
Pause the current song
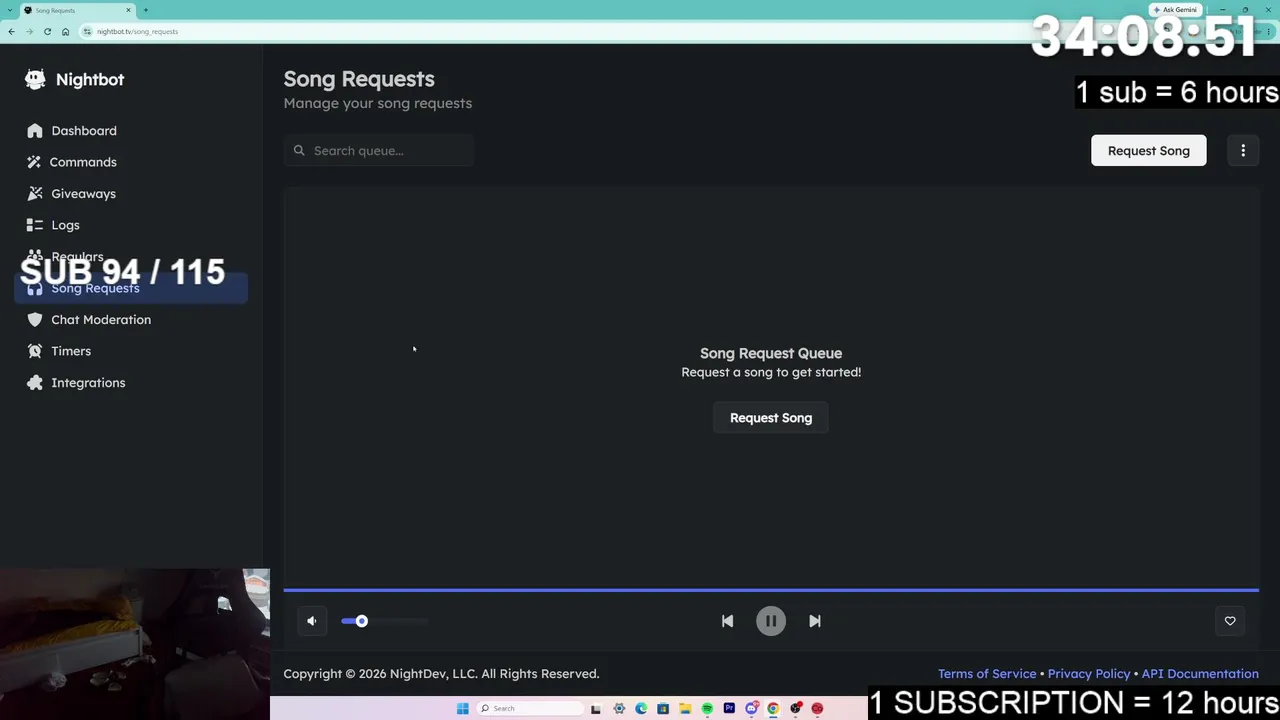[x=771, y=621]
